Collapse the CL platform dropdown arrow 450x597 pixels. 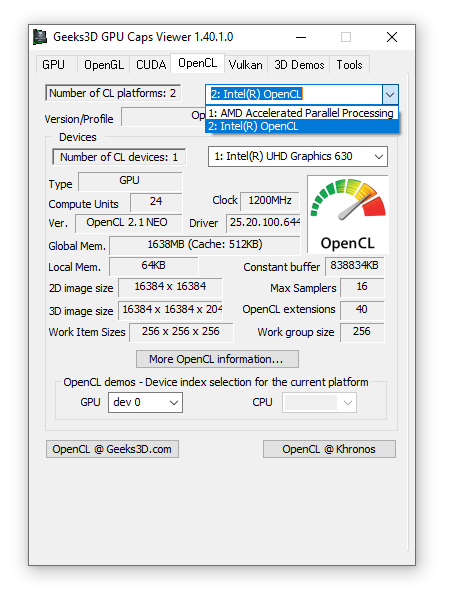(x=390, y=94)
